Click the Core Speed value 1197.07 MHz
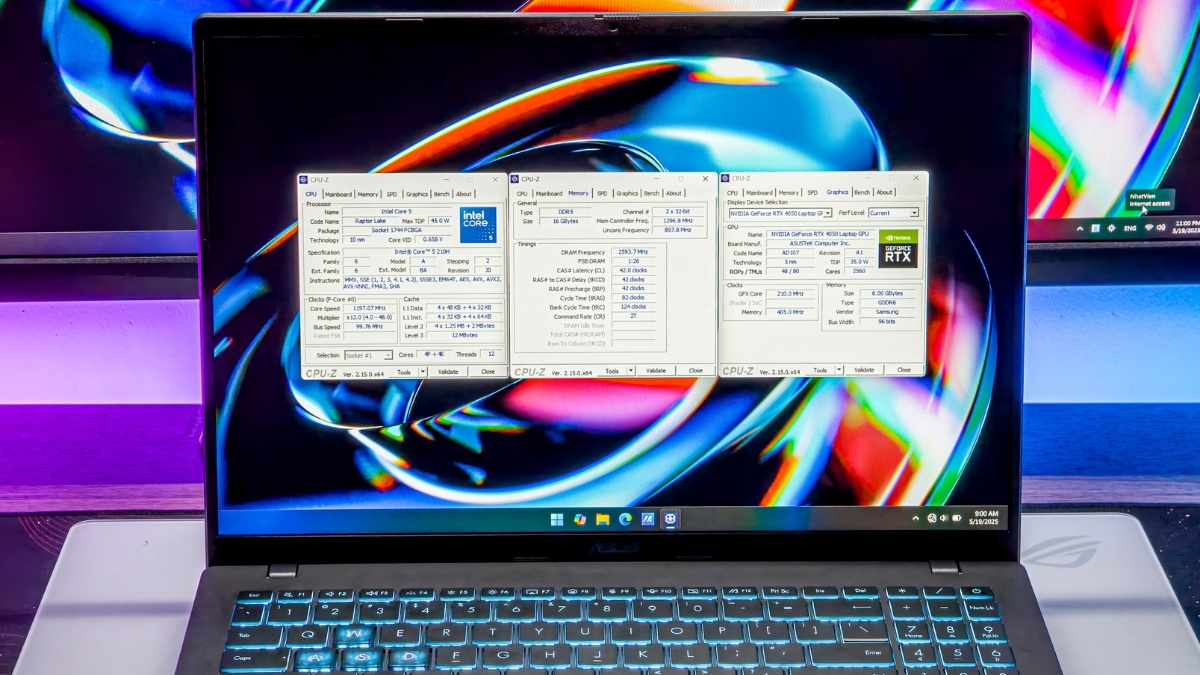 [370, 308]
